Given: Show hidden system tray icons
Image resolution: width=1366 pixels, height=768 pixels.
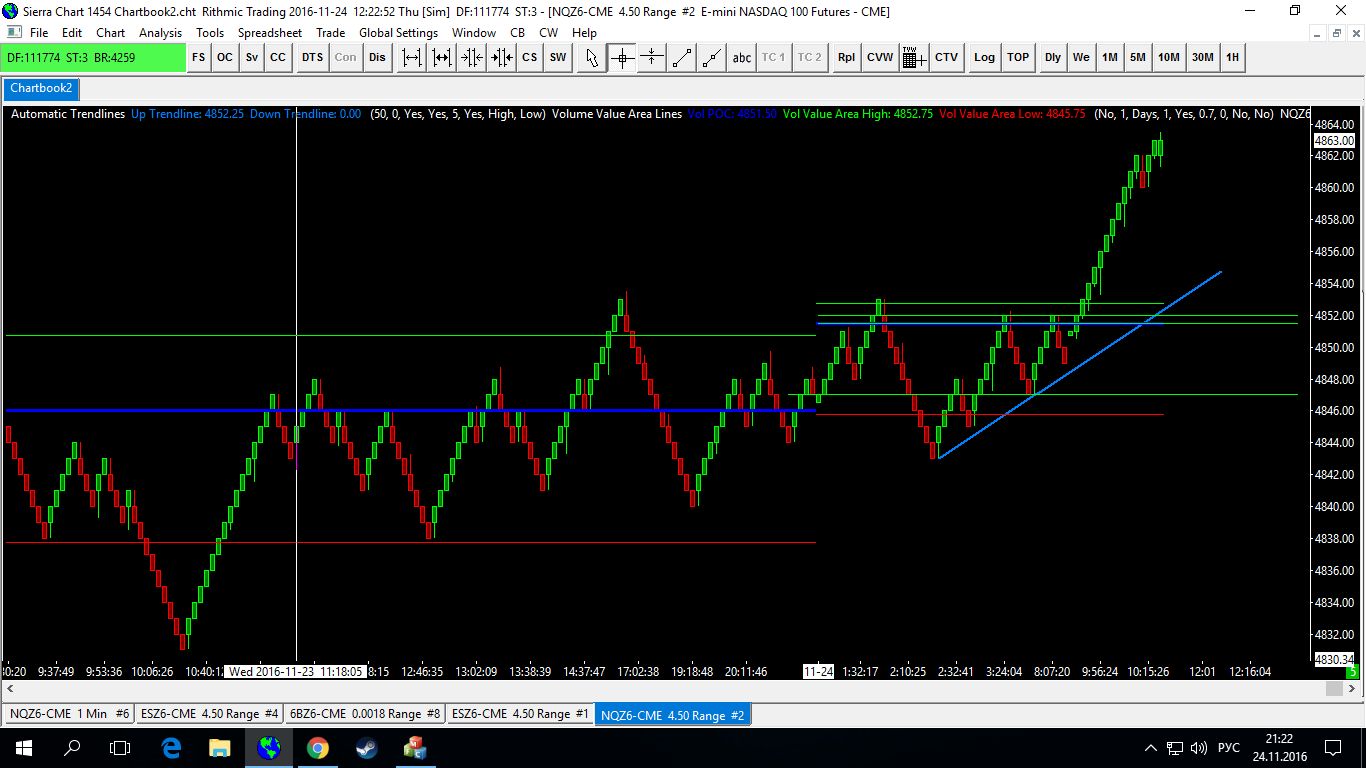Looking at the screenshot, I should pos(1151,748).
